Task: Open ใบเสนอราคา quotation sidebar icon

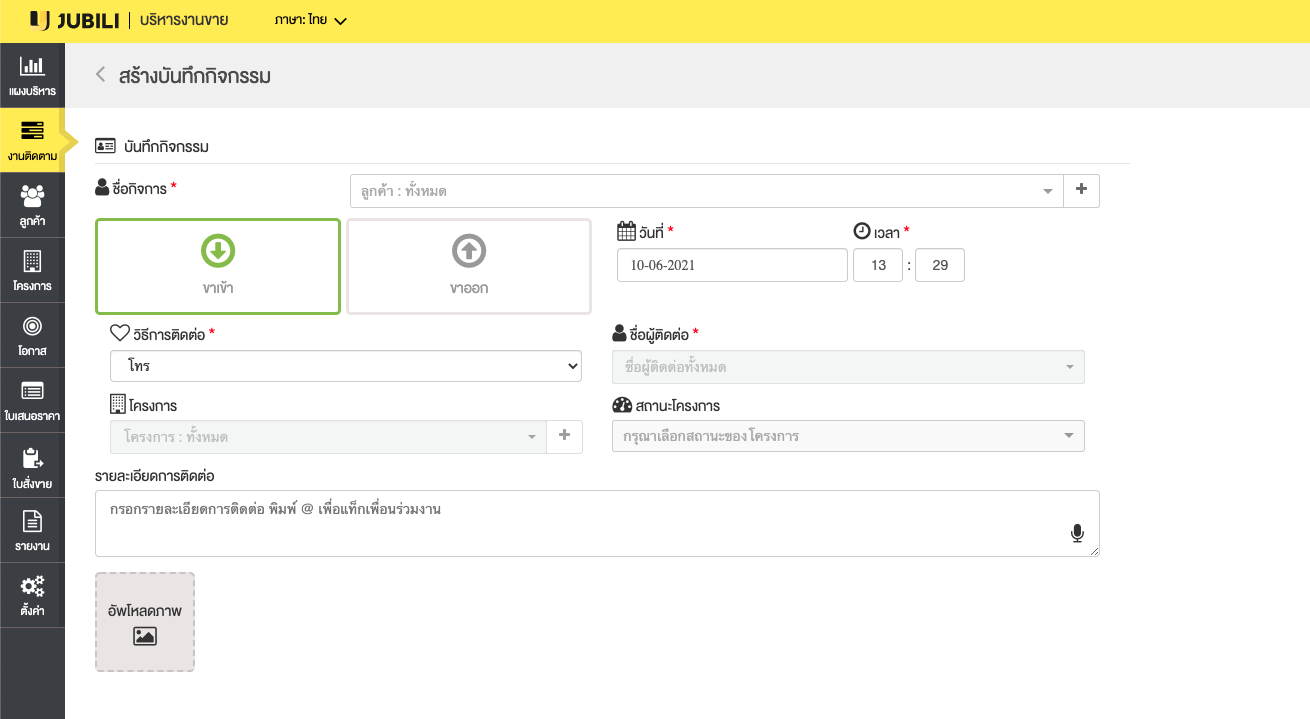Action: click(x=32, y=400)
